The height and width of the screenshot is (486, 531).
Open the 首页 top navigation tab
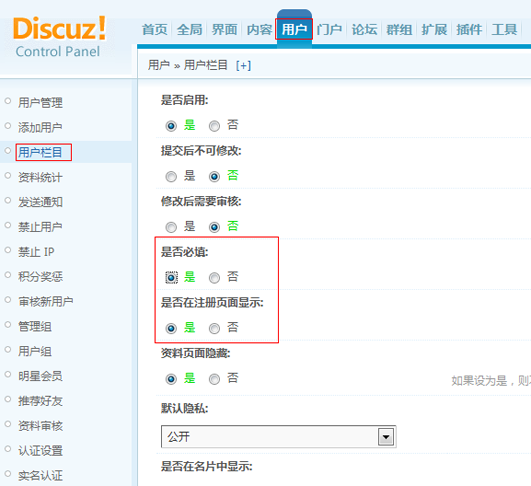click(154, 29)
